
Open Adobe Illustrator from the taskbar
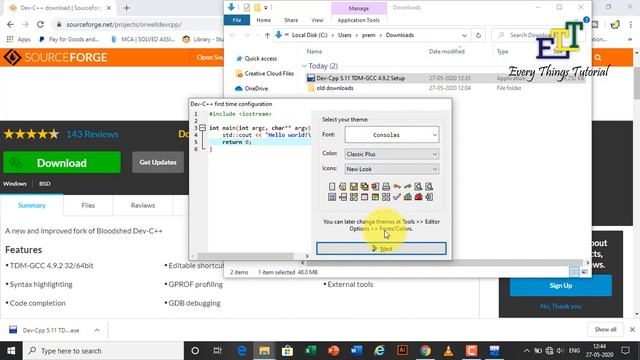click(402, 351)
